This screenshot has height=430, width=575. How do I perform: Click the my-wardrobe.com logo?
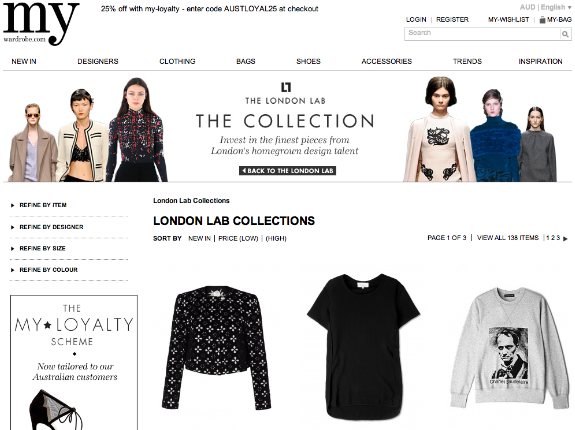pos(41,23)
